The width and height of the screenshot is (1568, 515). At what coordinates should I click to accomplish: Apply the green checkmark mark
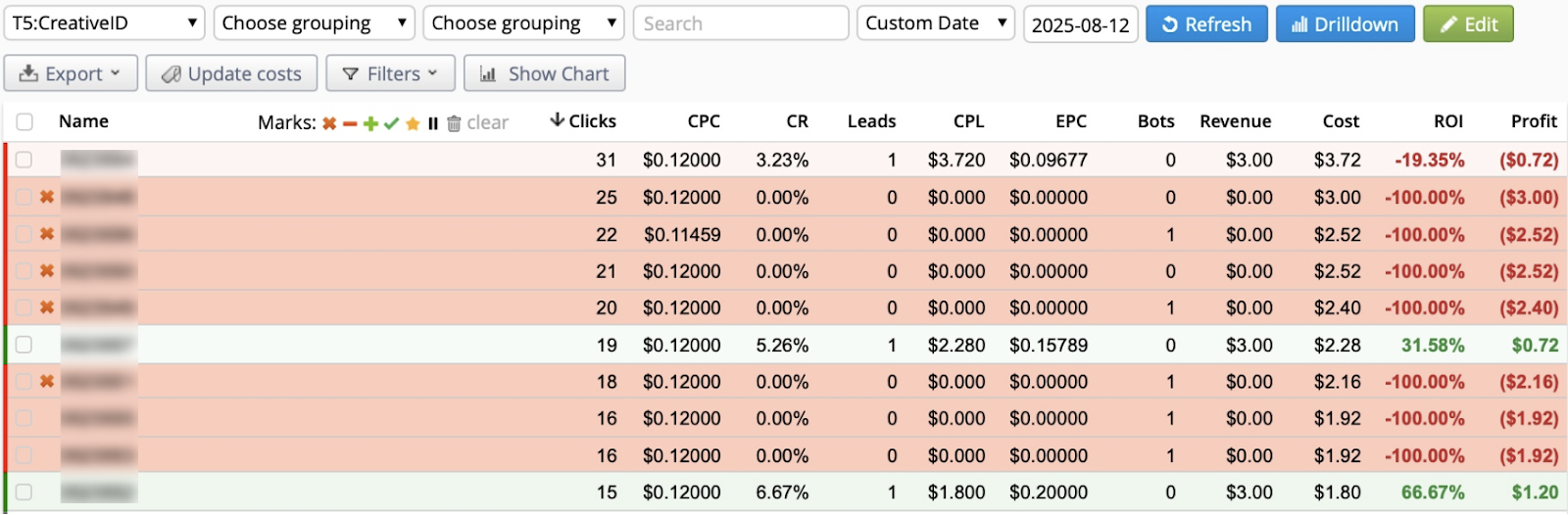pos(391,123)
